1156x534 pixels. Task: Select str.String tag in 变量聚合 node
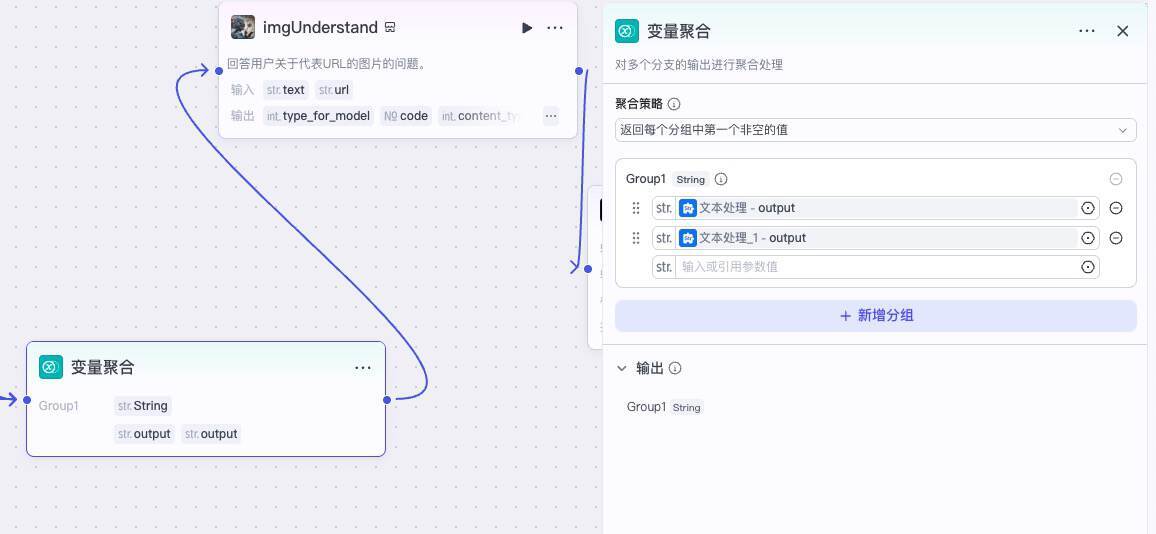[x=143, y=406]
